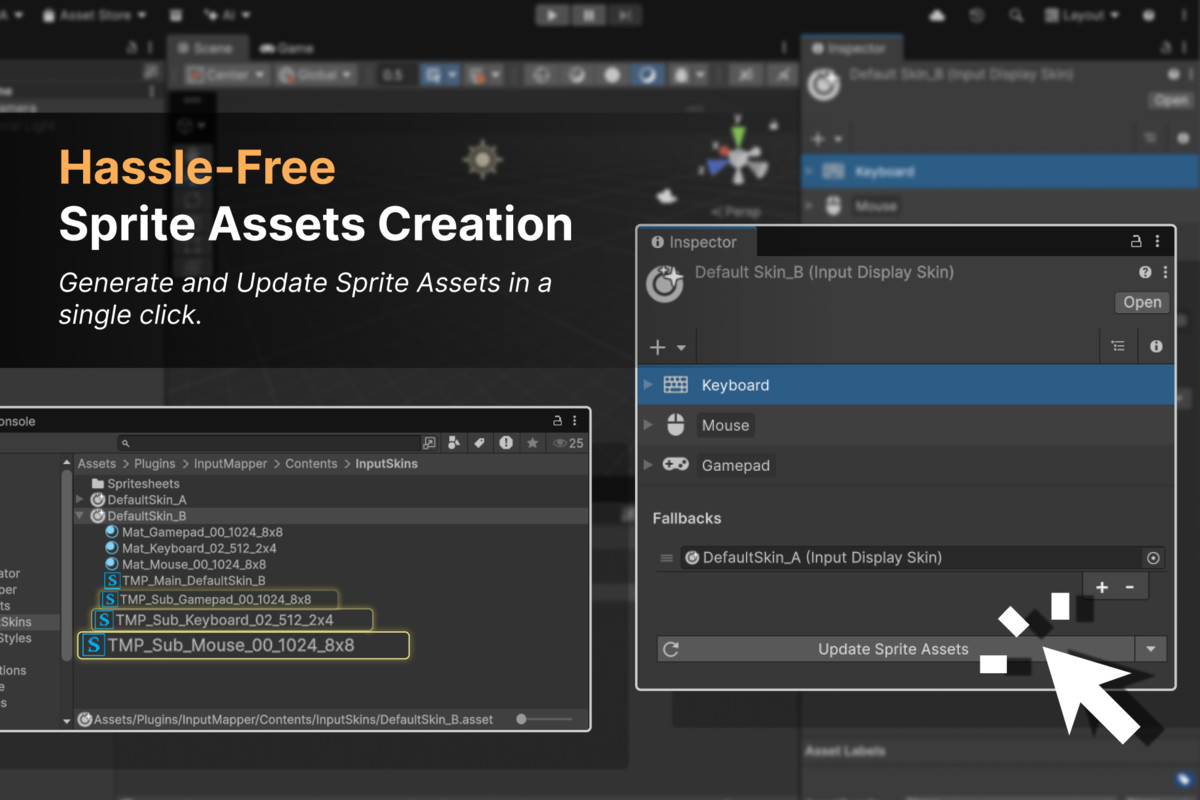This screenshot has height=800, width=1200.
Task: Select Mat_Keyboard_02_512_2x4 material
Action: [x=190, y=548]
